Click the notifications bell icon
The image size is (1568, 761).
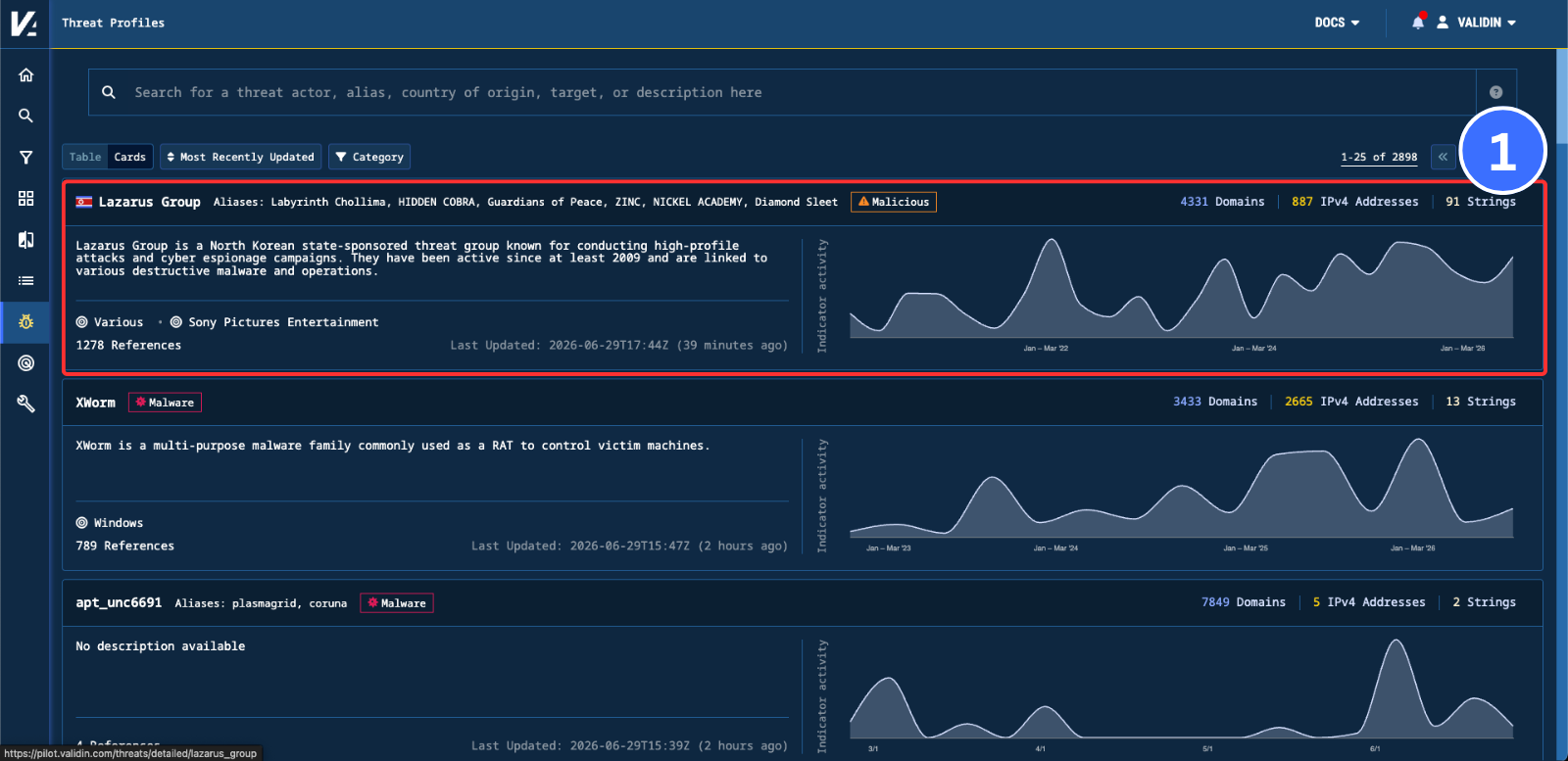pos(1418,22)
